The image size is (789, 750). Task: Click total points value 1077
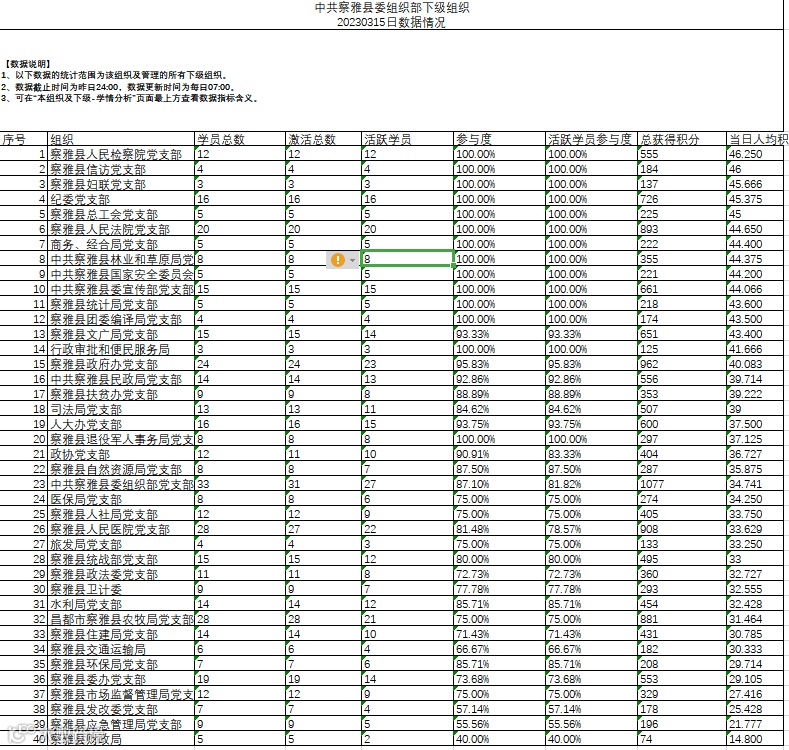coord(651,484)
